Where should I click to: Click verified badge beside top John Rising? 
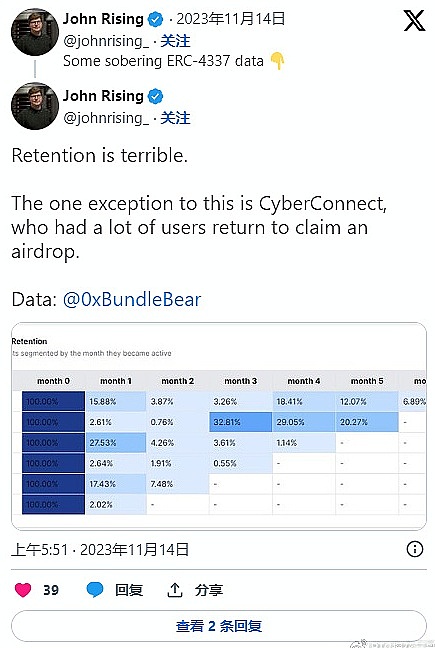tap(155, 19)
